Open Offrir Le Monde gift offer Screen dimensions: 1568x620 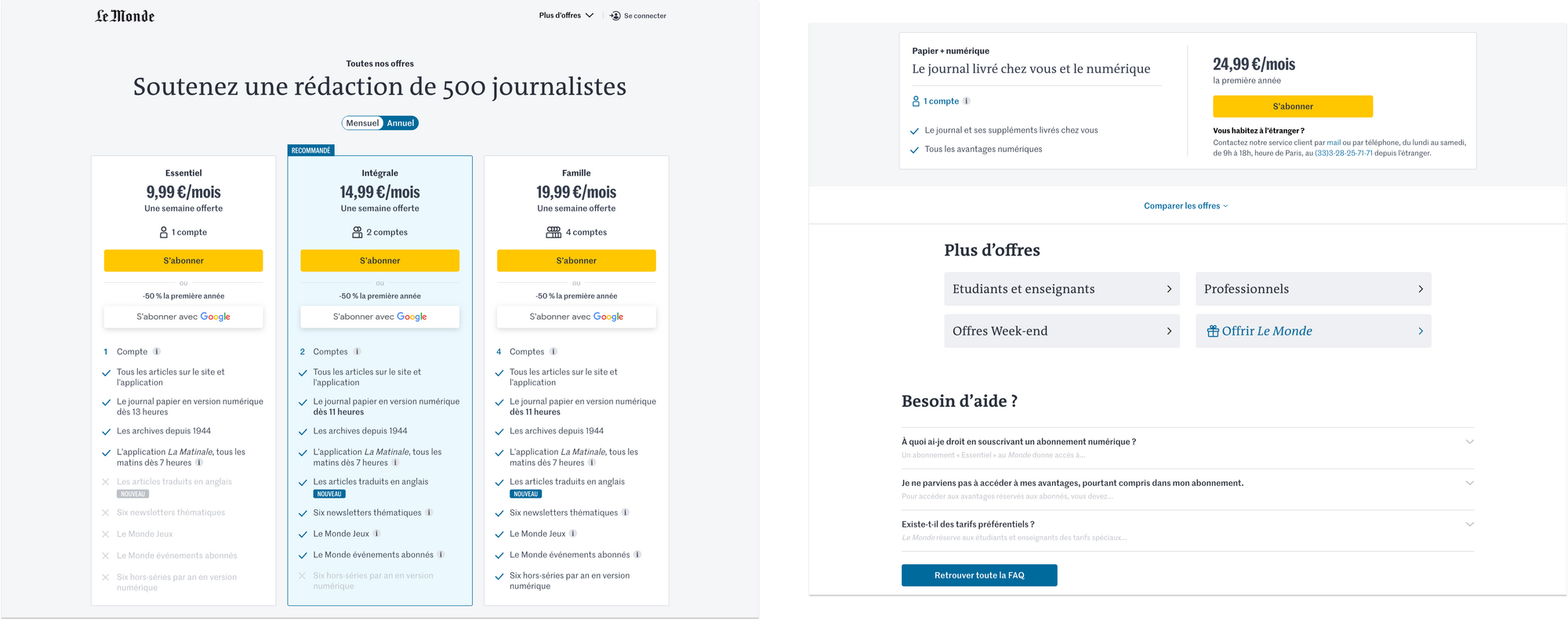click(x=1313, y=331)
